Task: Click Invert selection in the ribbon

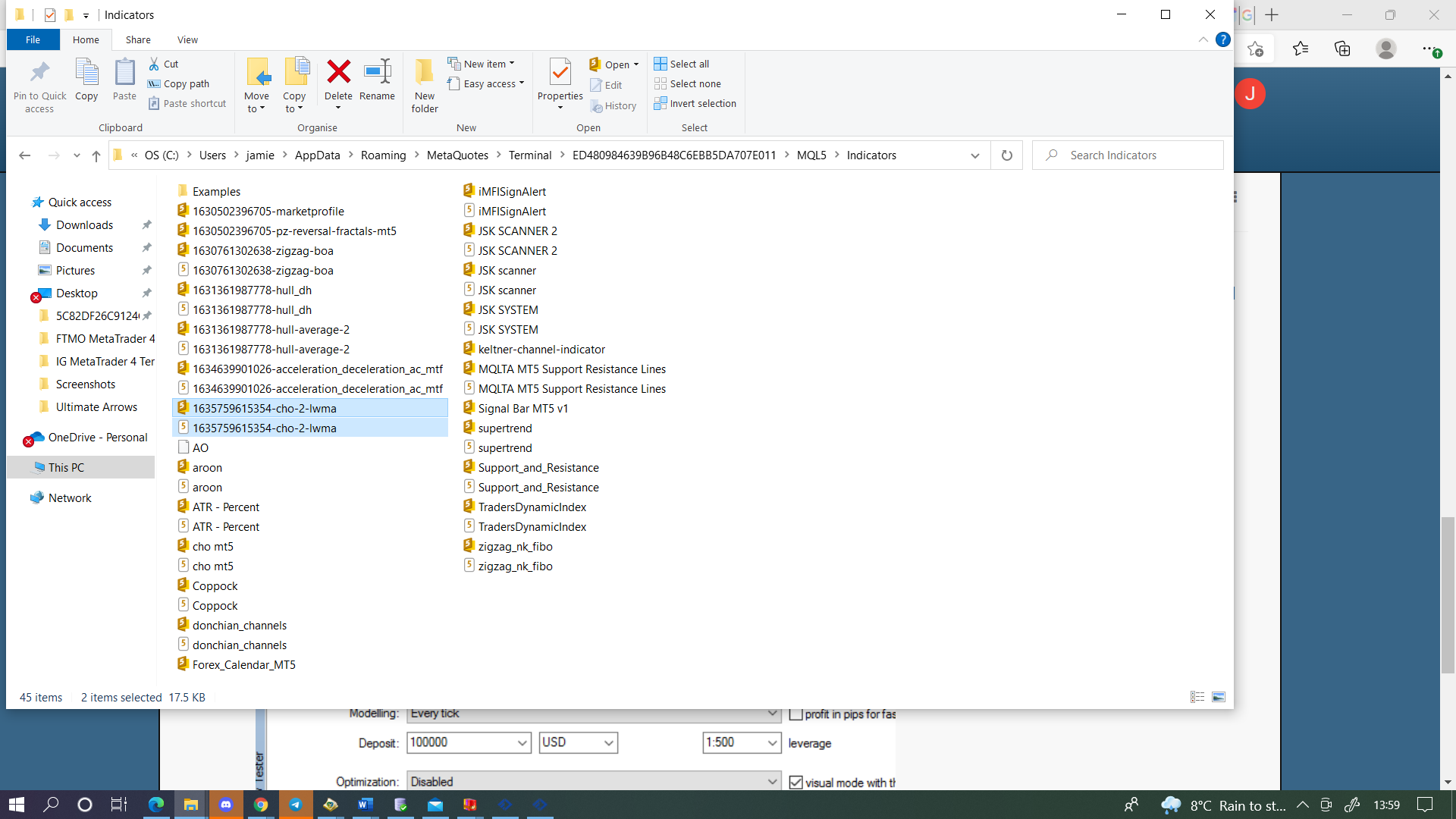Action: coord(695,103)
